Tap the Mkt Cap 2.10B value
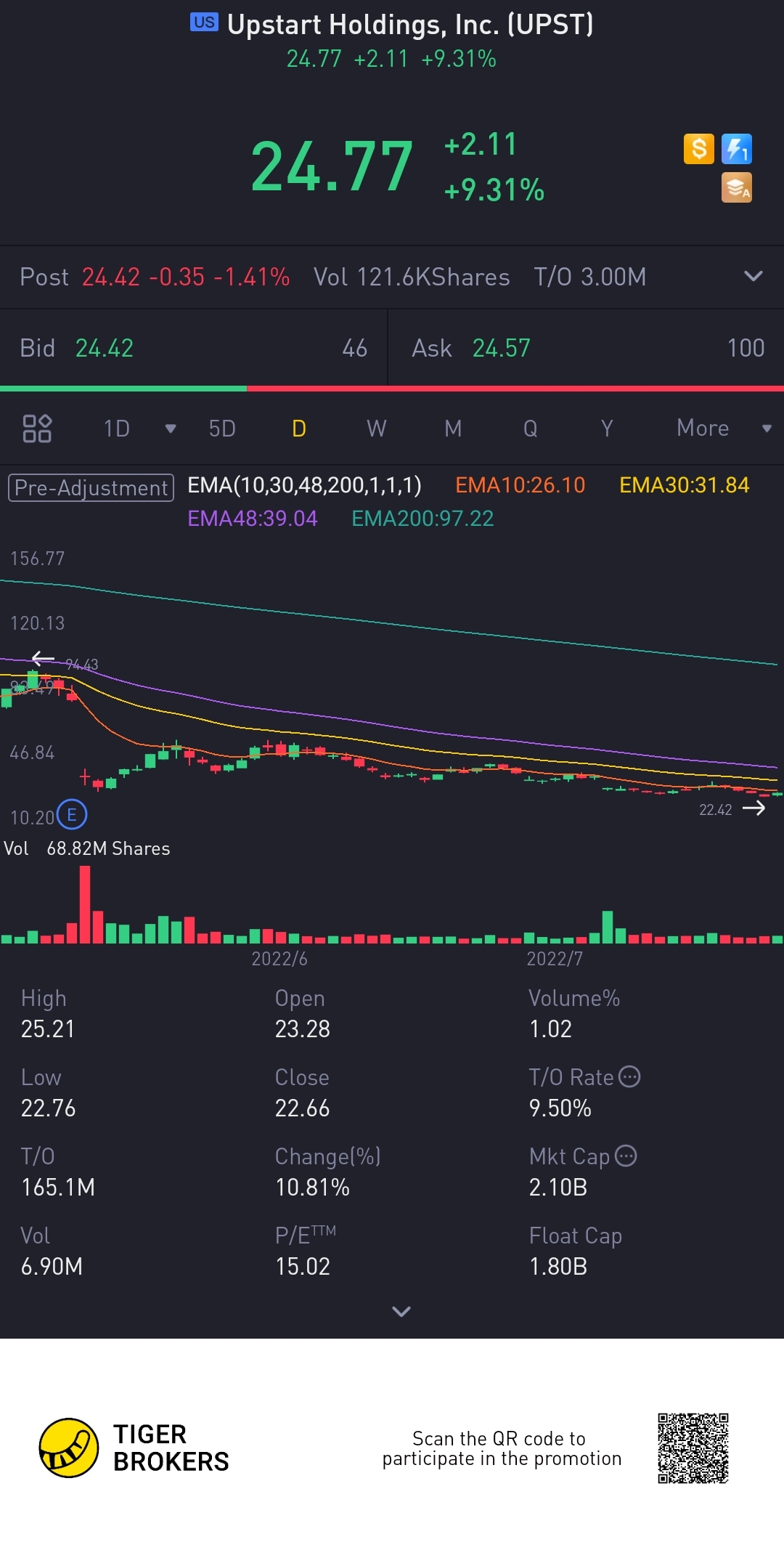 click(x=558, y=1187)
